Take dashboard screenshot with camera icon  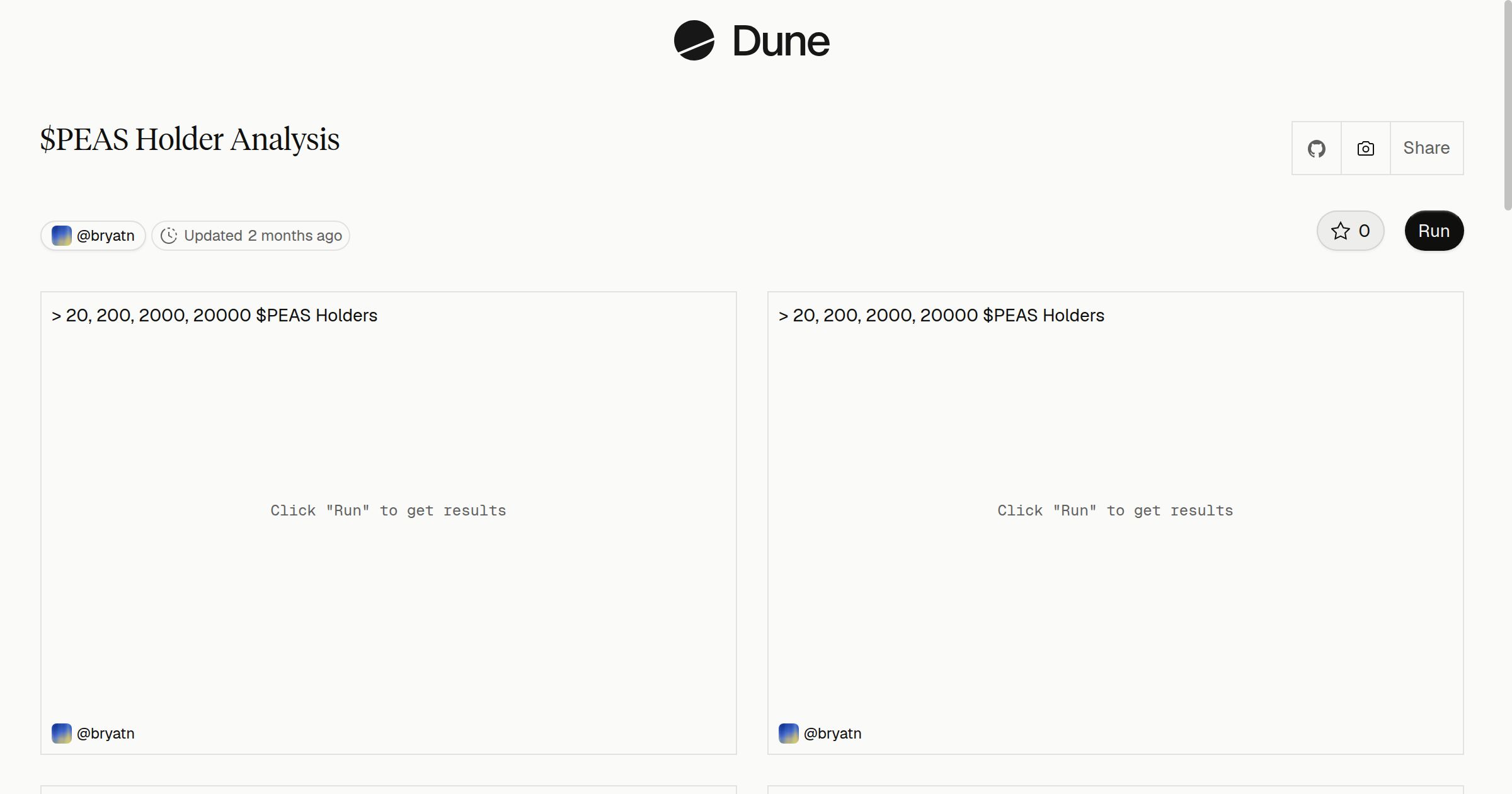1366,148
